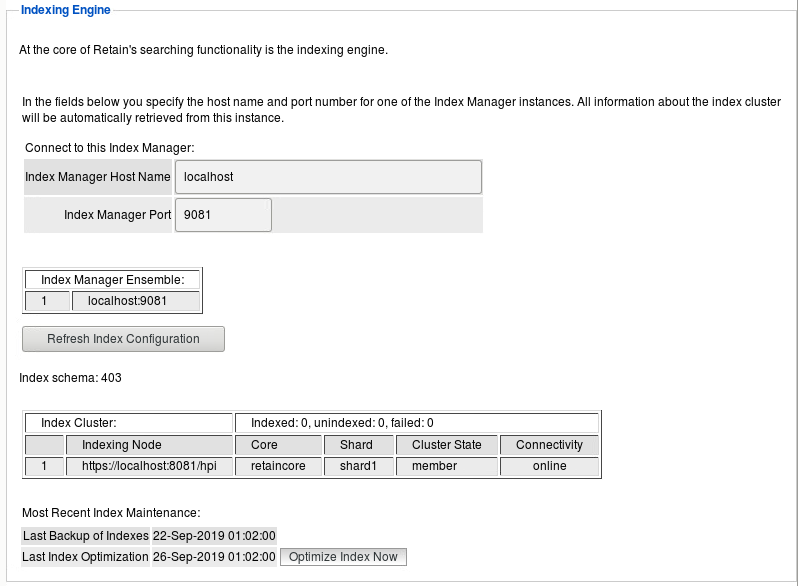Click the retaincore core cell

(x=279, y=466)
